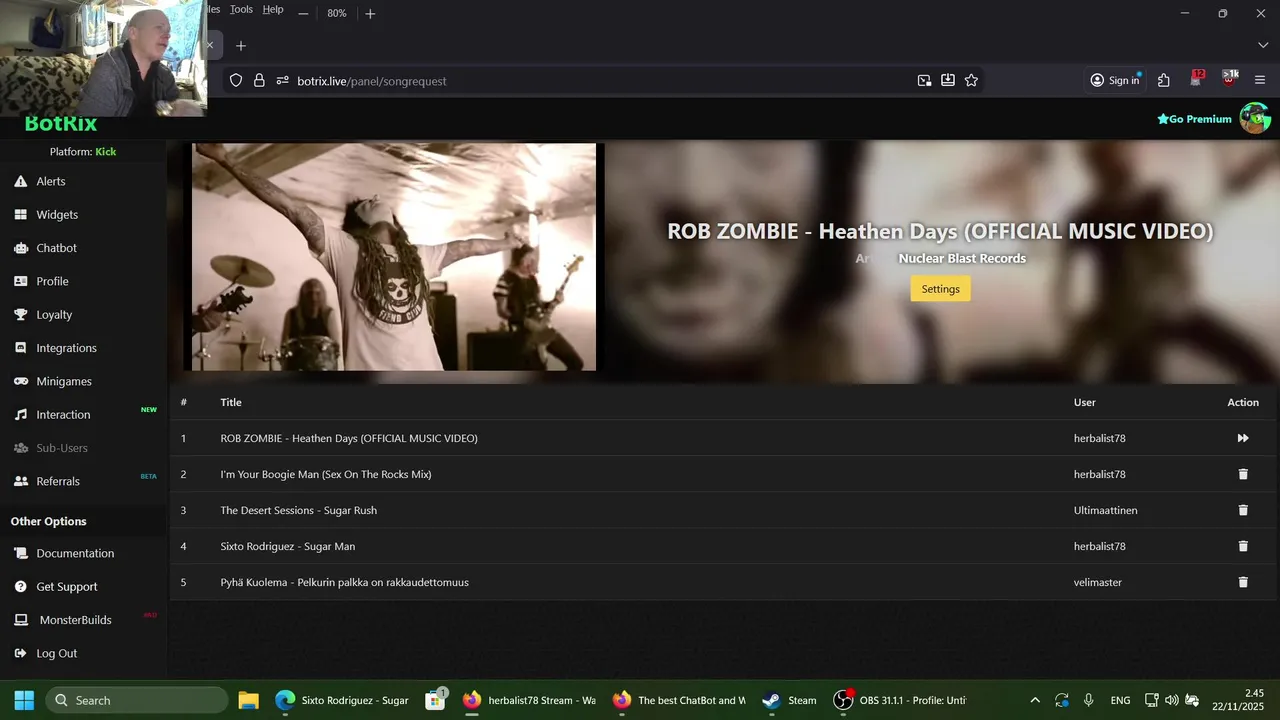1280x720 pixels.
Task: Open File Explorer from the taskbar
Action: coord(248,700)
